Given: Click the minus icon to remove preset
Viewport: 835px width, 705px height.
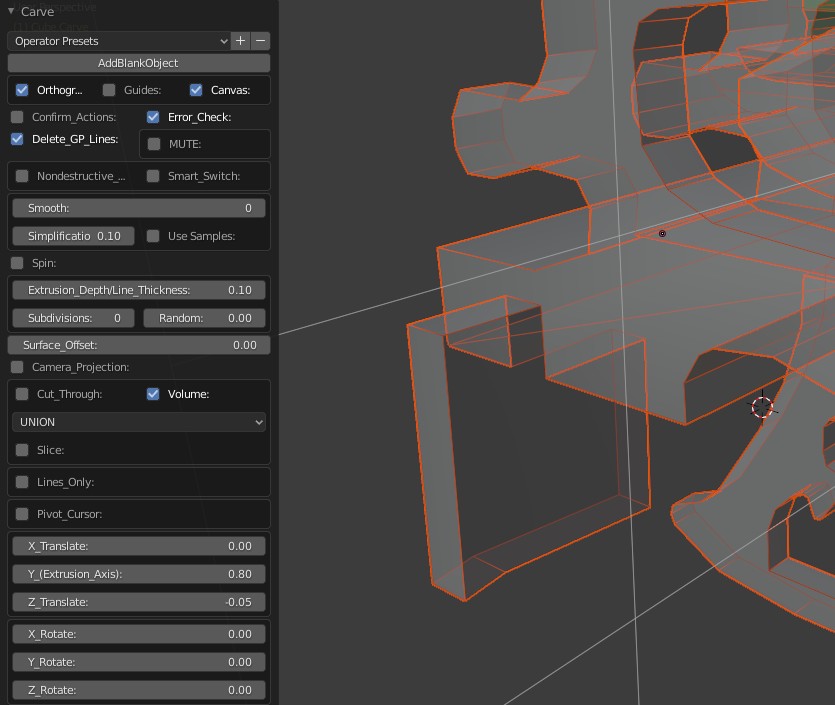Looking at the screenshot, I should coord(261,41).
